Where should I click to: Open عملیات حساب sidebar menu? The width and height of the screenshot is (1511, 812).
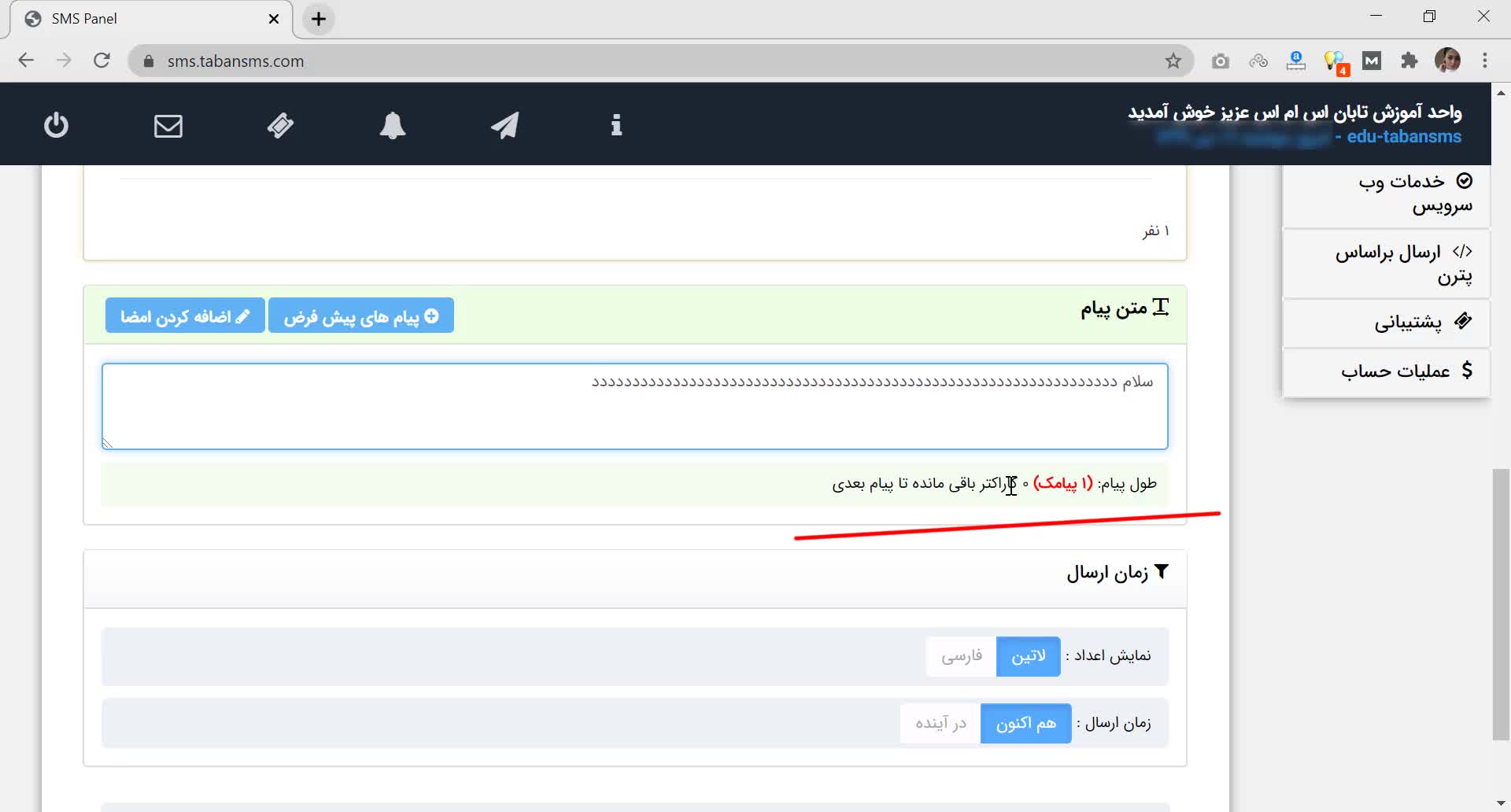click(1386, 371)
